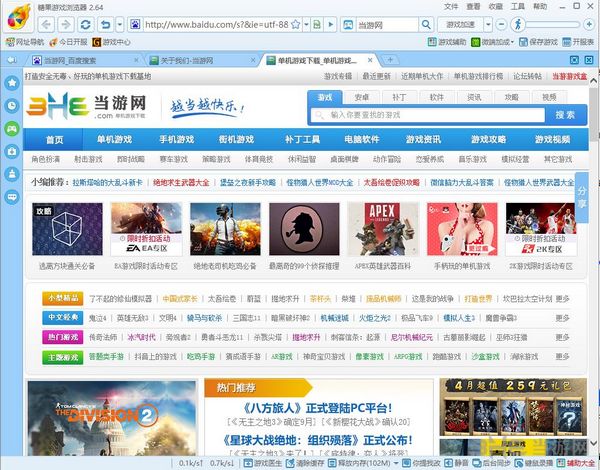This screenshot has width=600, height=470.
Task: Click 键鼠录播 in the status bar
Action: [x=534, y=463]
